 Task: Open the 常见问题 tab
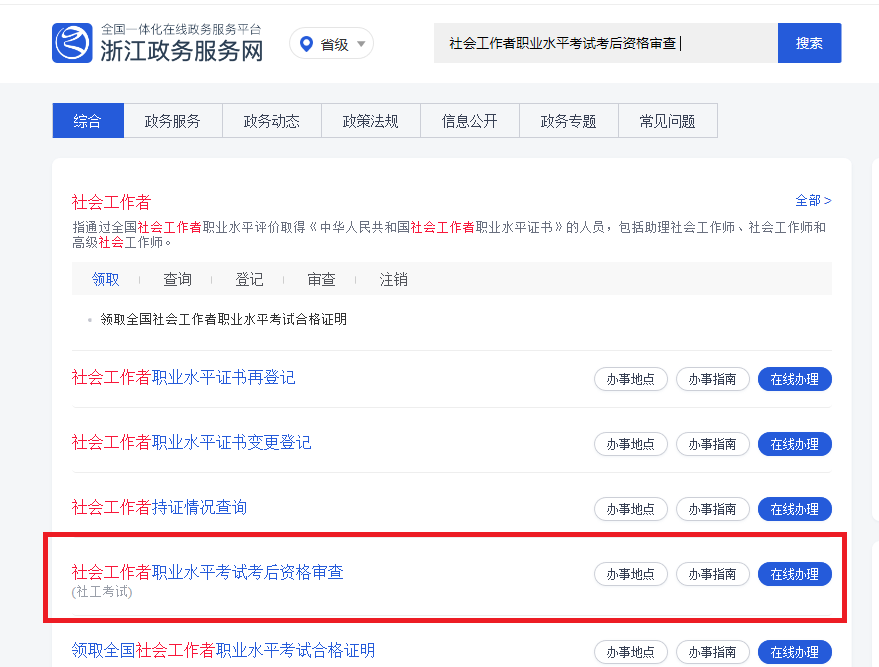pos(668,121)
